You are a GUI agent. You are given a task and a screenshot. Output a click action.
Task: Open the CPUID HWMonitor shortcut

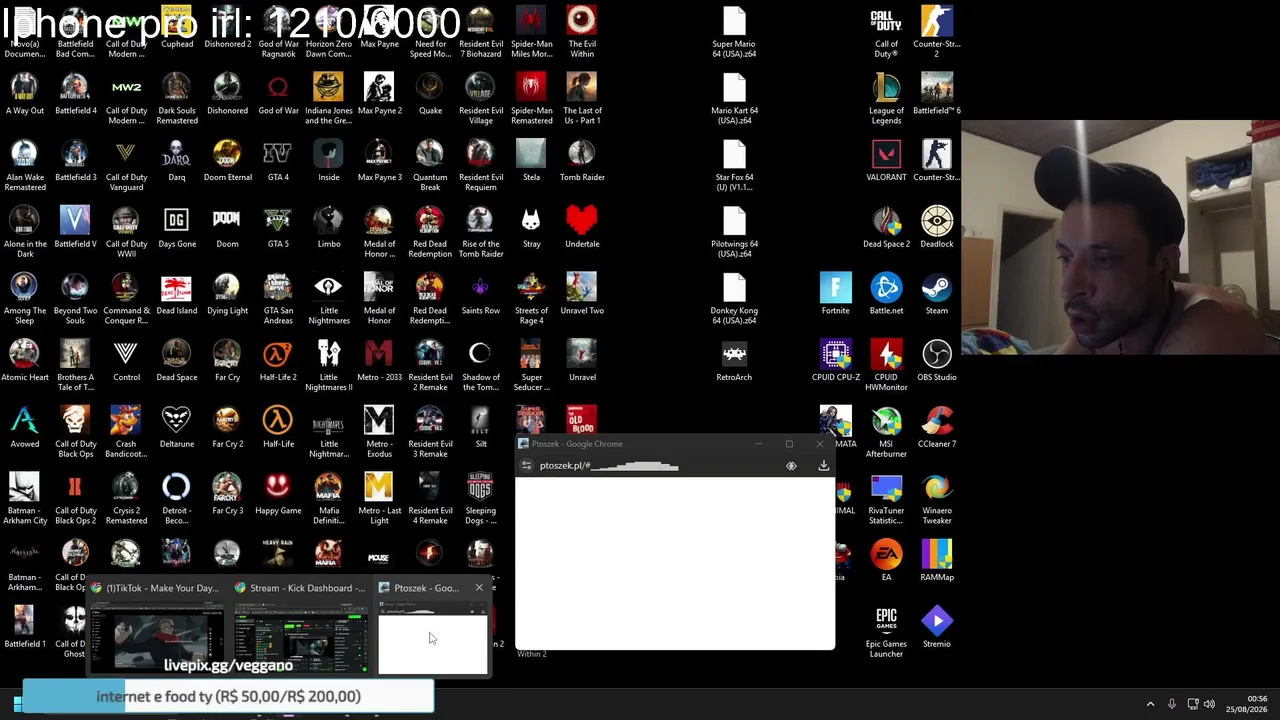tap(886, 364)
